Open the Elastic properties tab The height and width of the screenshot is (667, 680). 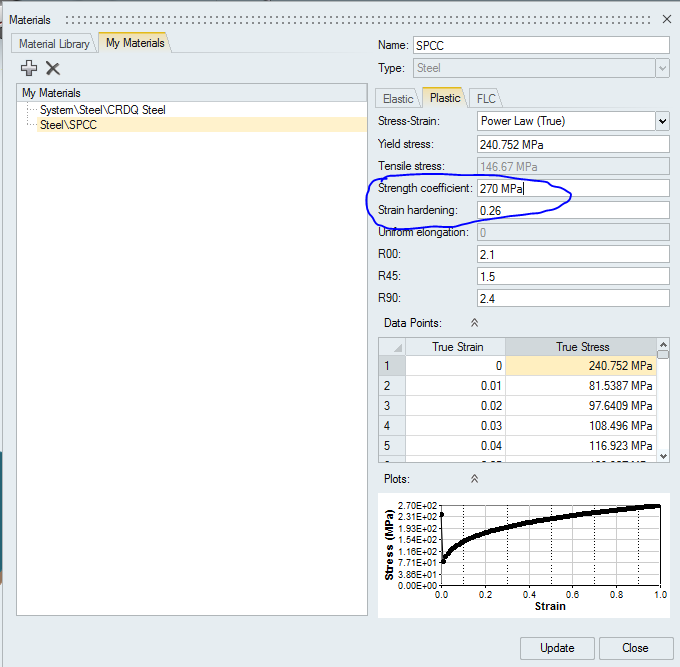pyautogui.click(x=398, y=99)
